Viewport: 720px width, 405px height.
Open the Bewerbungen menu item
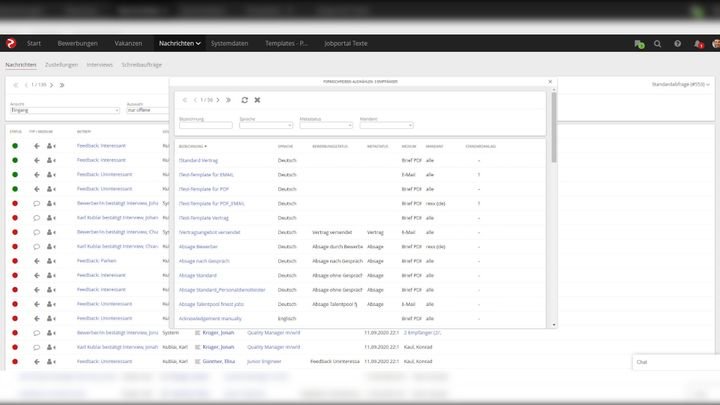tap(78, 43)
